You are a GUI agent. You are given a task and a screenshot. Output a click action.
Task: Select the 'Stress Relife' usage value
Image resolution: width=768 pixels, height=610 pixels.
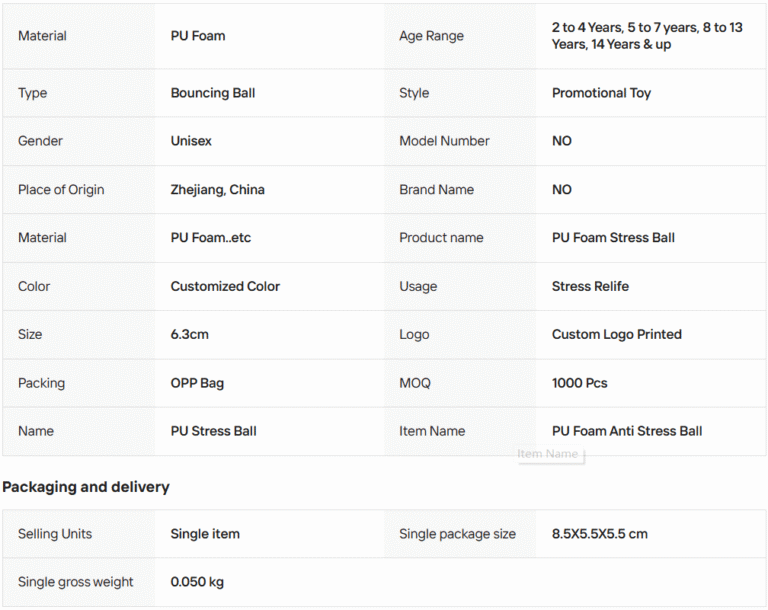(590, 286)
